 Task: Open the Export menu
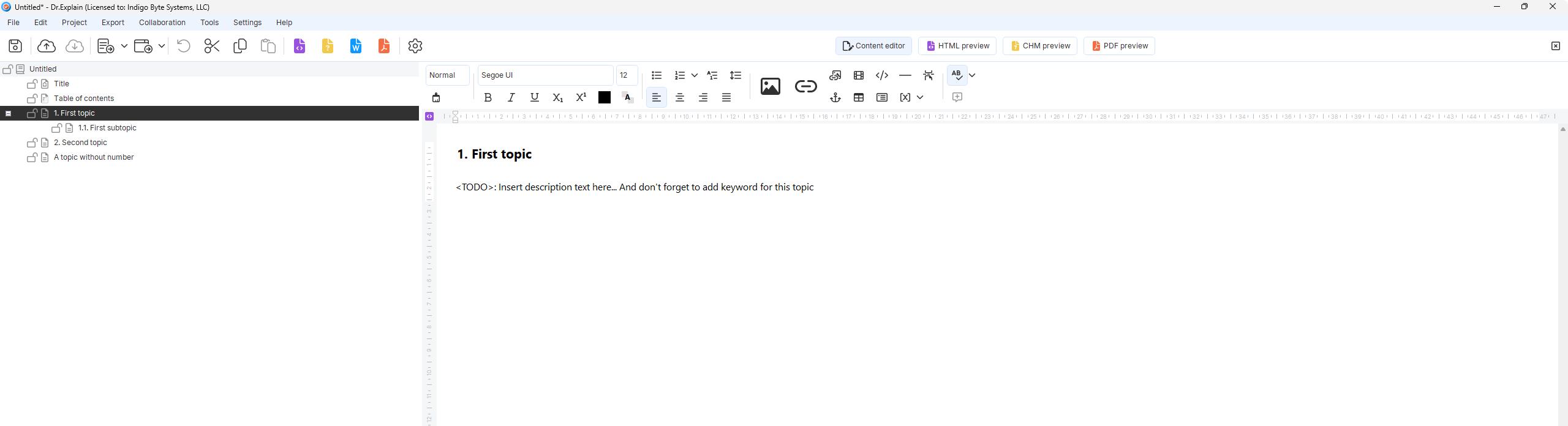coord(113,23)
